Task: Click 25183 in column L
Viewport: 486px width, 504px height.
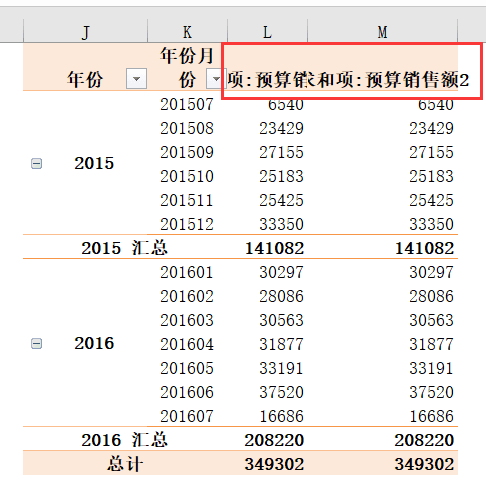Action: pos(282,176)
